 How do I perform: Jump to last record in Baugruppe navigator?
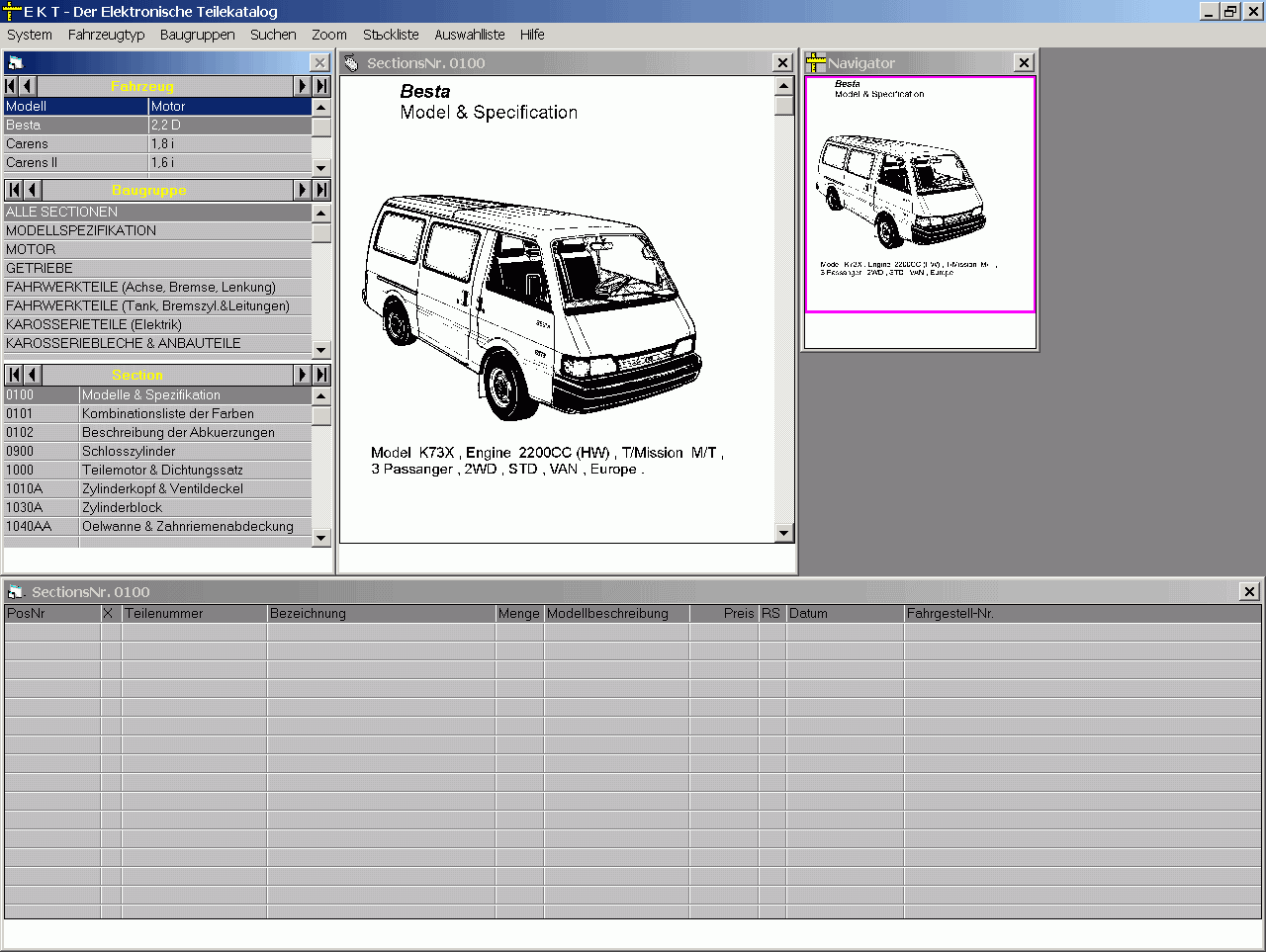321,190
